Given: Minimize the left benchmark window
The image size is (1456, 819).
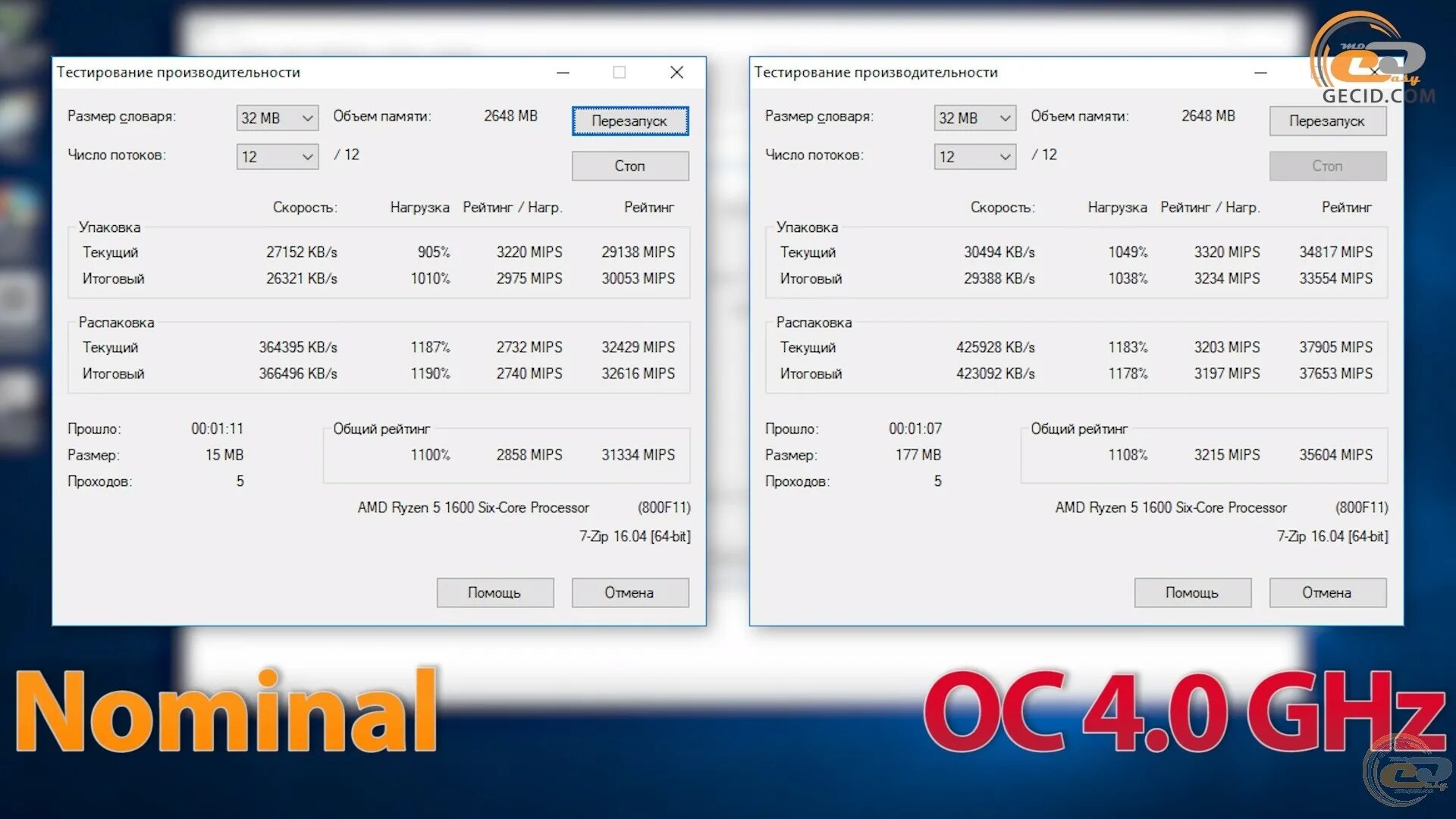Looking at the screenshot, I should pos(563,72).
